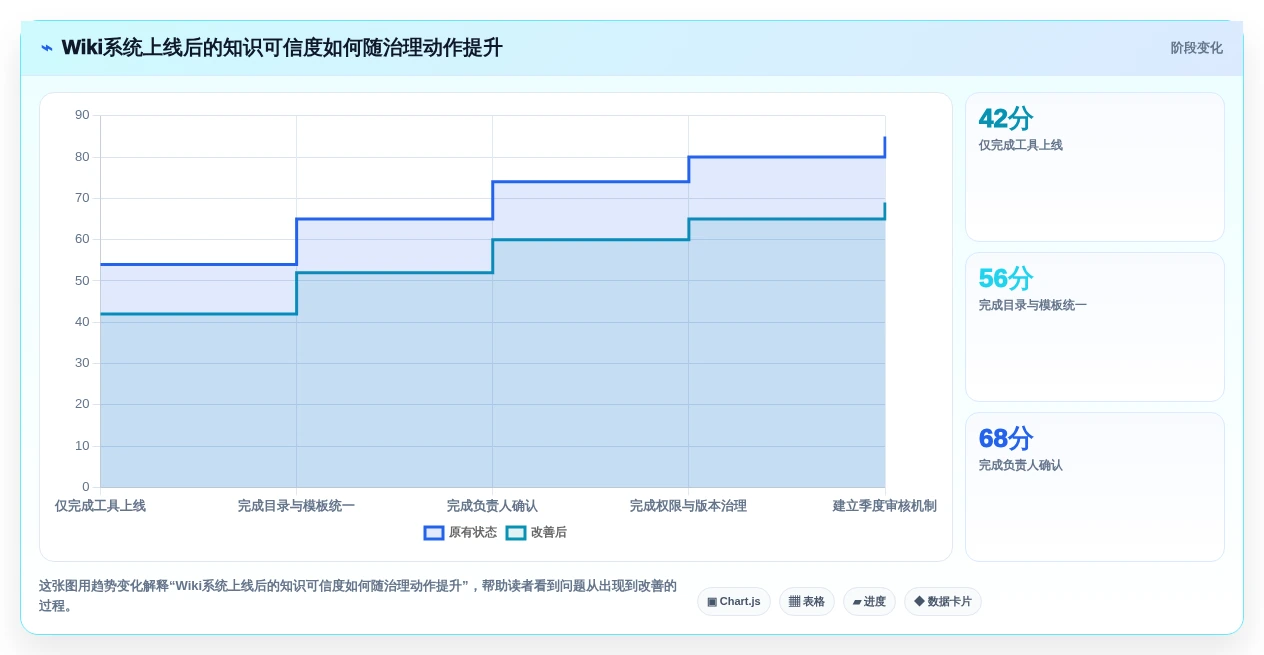This screenshot has width=1264, height=655.
Task: Toggle the 改善后 legend swatch
Action: pyautogui.click(x=516, y=533)
